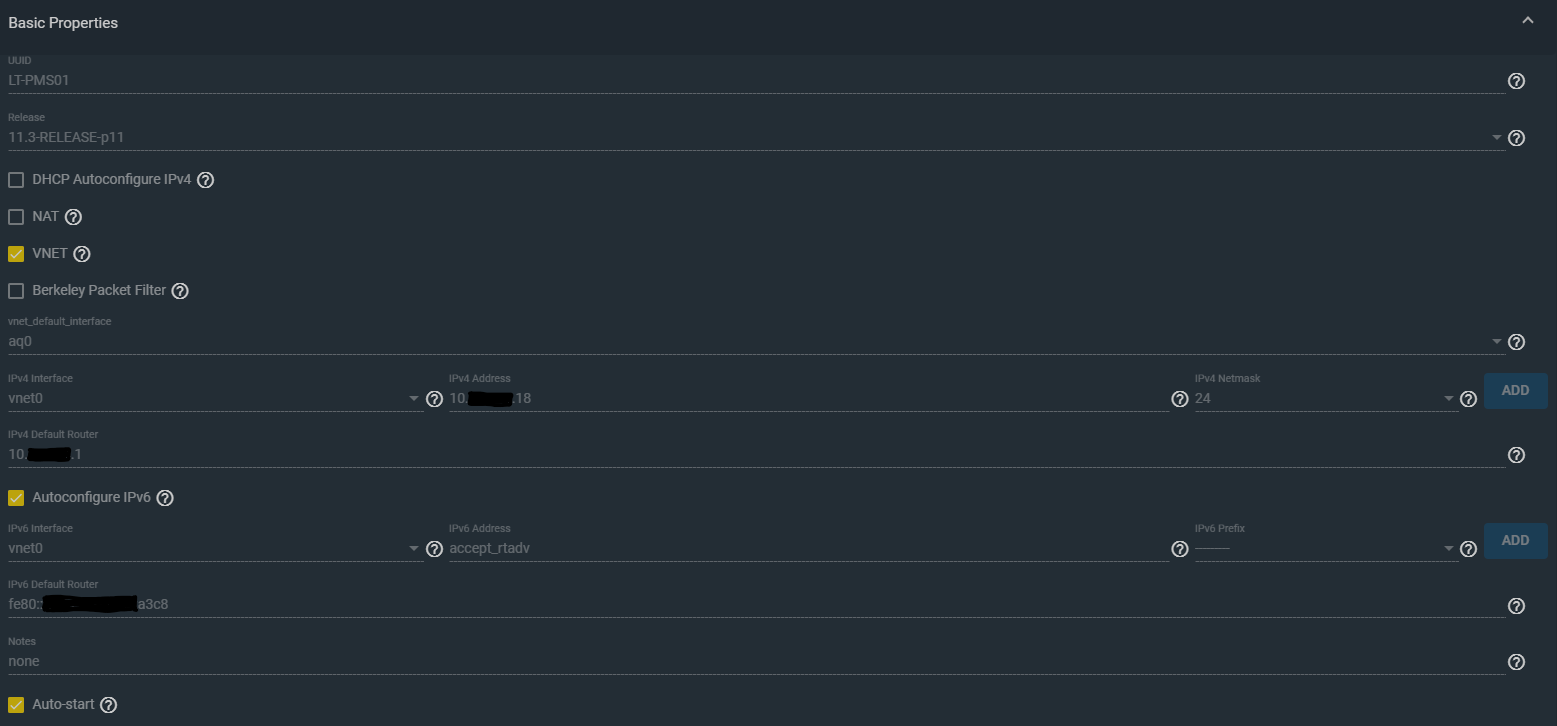View help for Berkeley Packet Filter
The height and width of the screenshot is (726, 1557).
(x=180, y=291)
